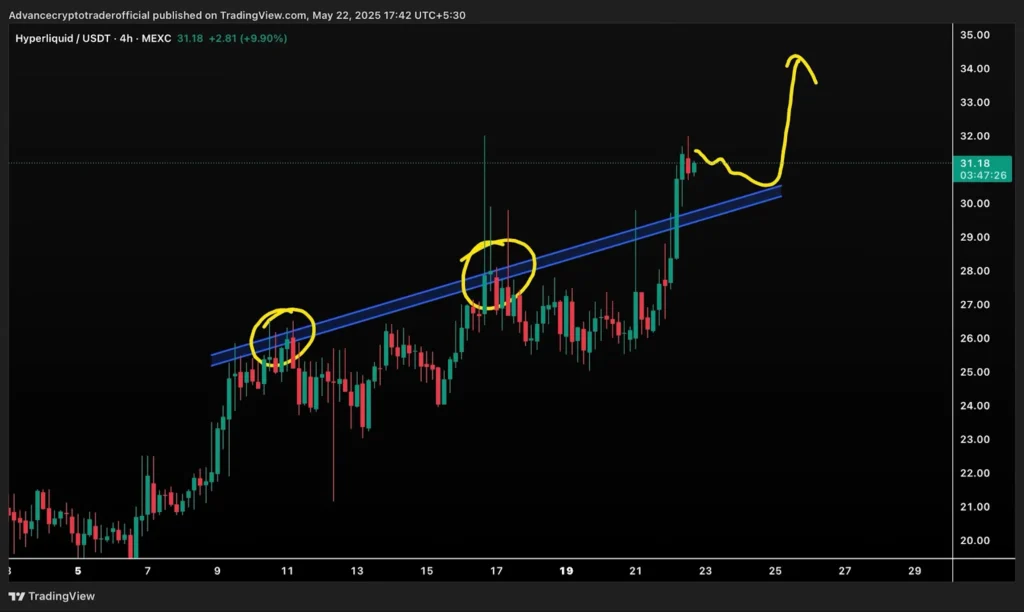Click date label 15 on time axis
1024x612 pixels.
[x=426, y=571]
